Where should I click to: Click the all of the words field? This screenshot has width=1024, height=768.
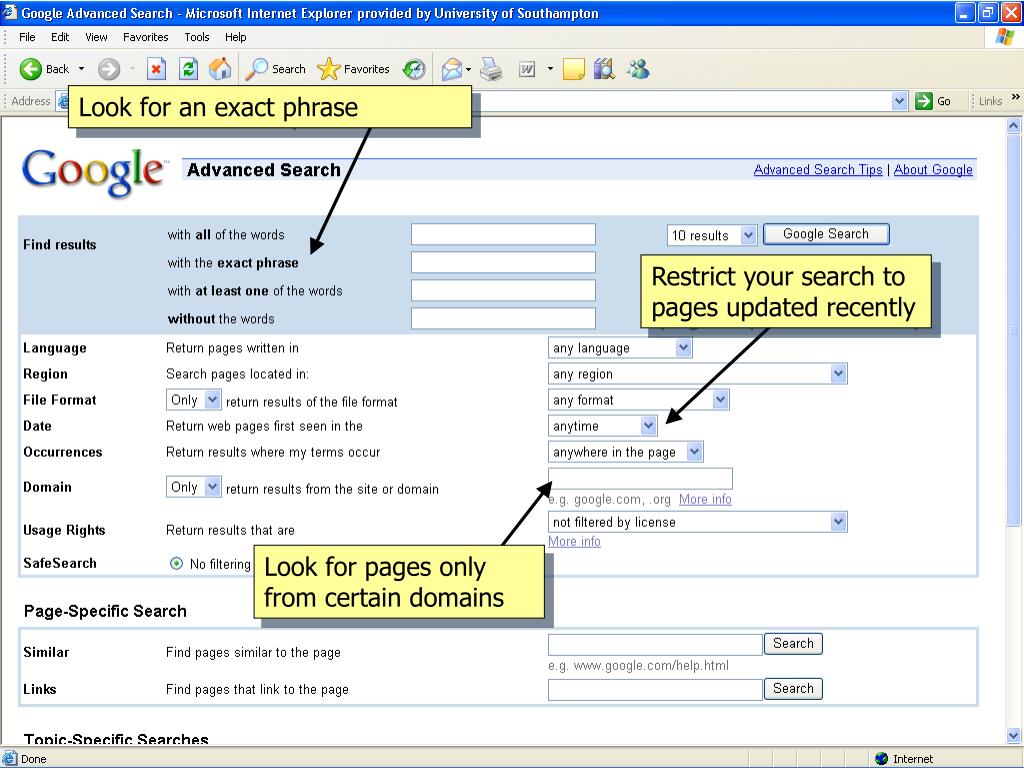coord(504,234)
